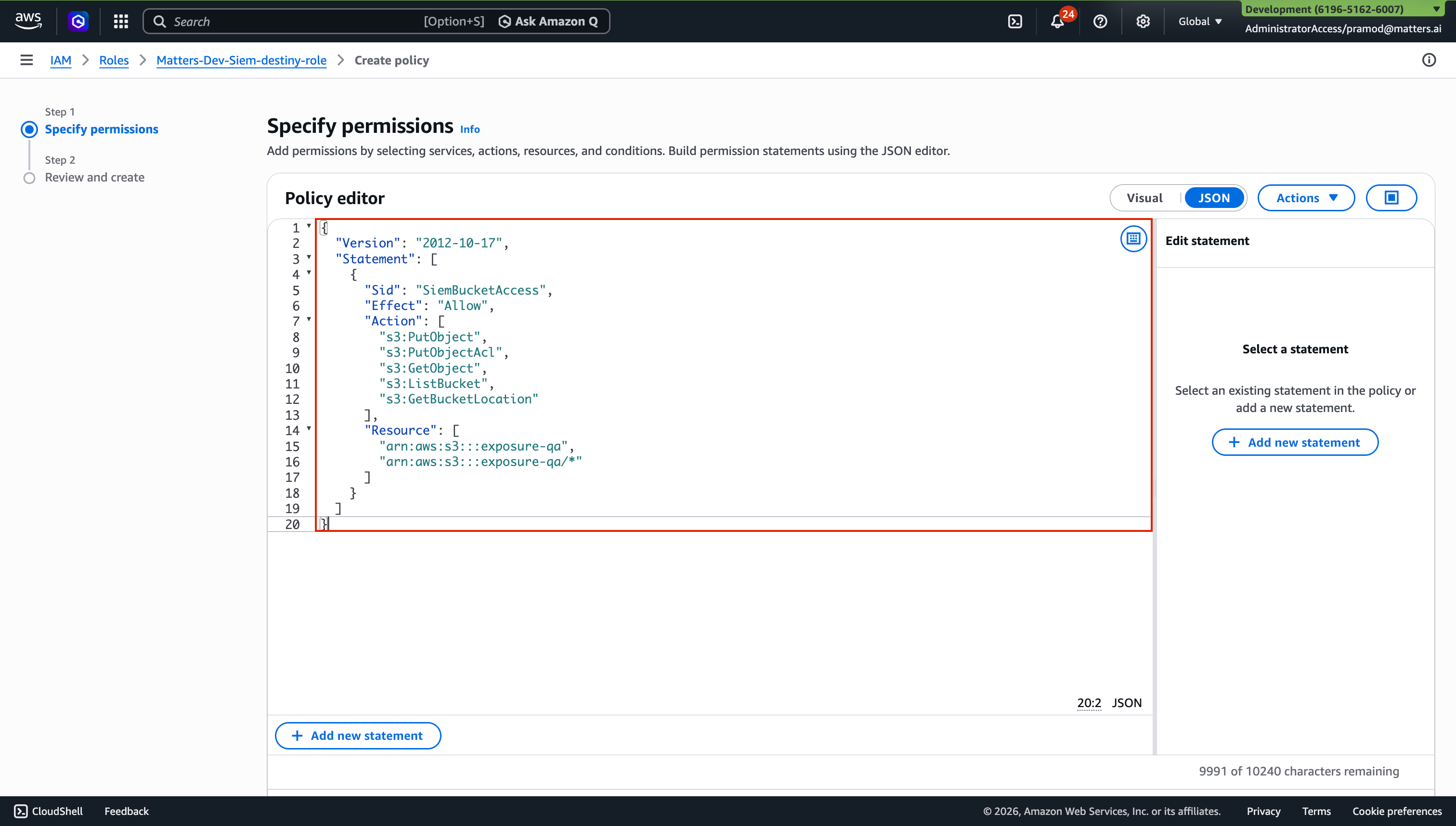
Task: Select the JSON editor mode
Action: [1214, 198]
